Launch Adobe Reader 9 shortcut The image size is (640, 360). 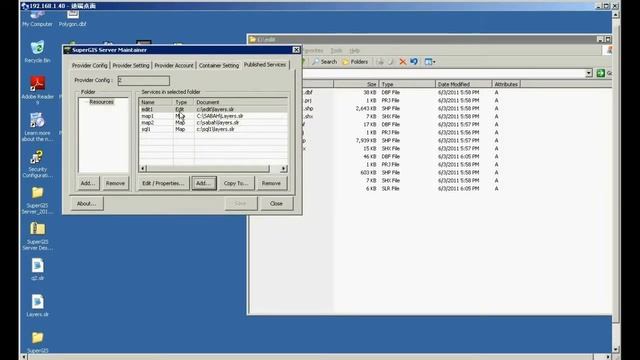(37, 90)
